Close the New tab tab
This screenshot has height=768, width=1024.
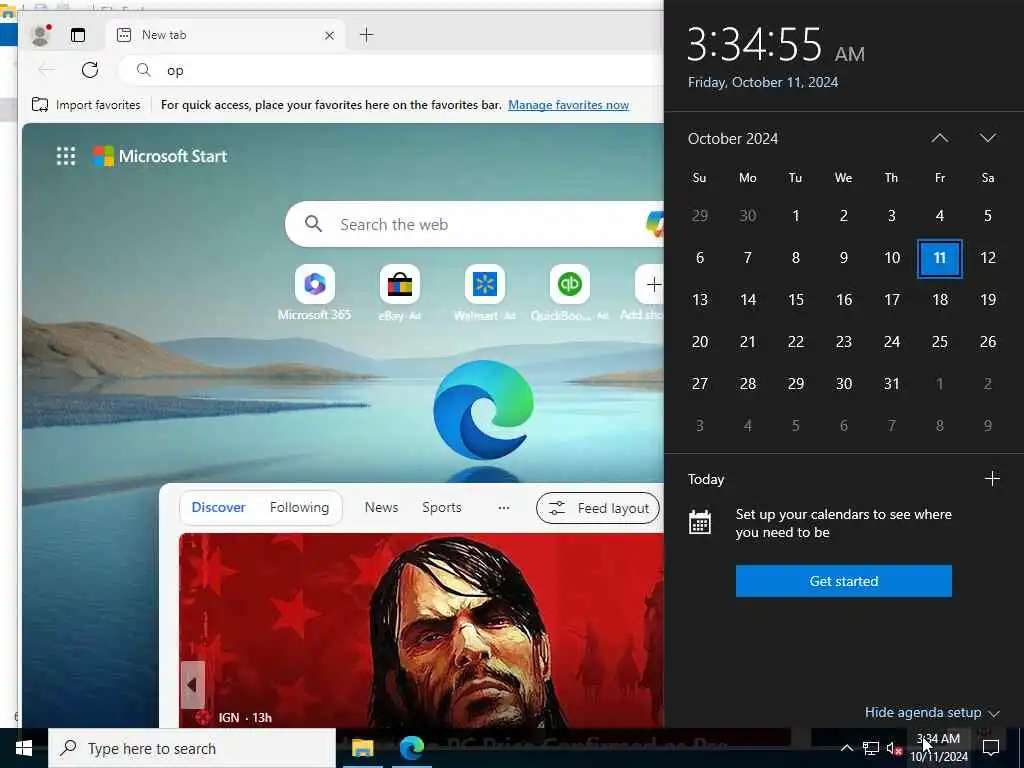click(330, 35)
